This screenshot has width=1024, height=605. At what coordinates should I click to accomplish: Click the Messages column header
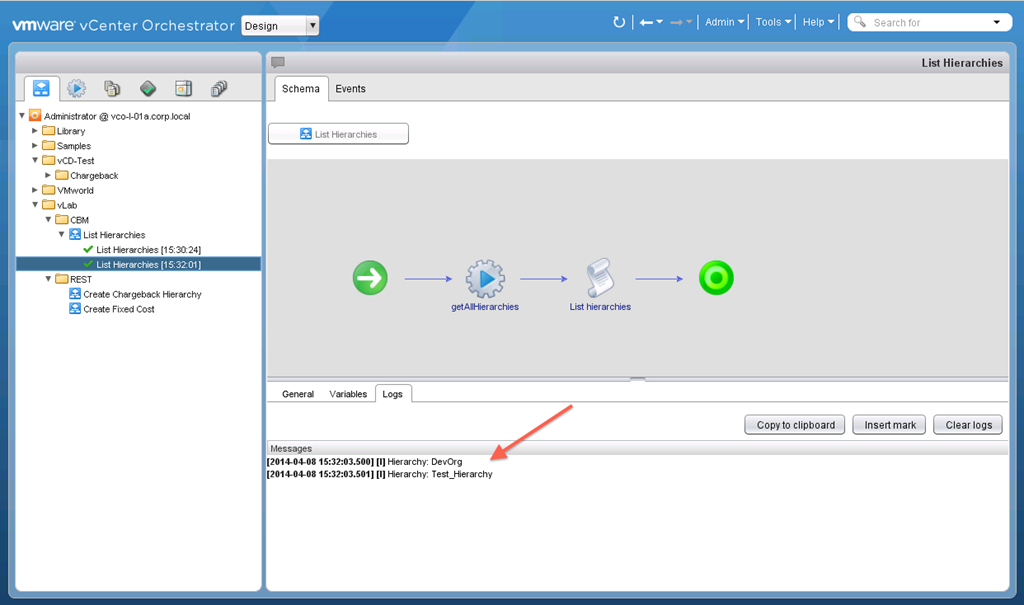click(637, 448)
